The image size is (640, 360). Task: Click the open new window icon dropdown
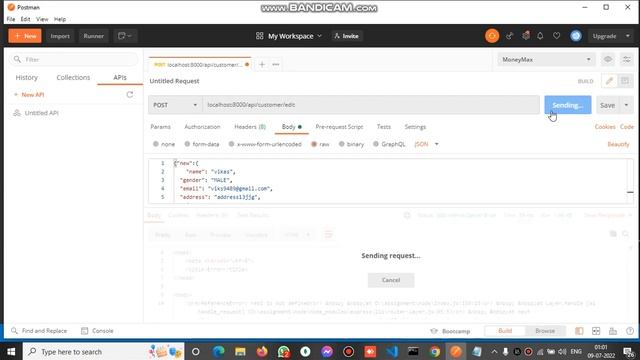124,36
